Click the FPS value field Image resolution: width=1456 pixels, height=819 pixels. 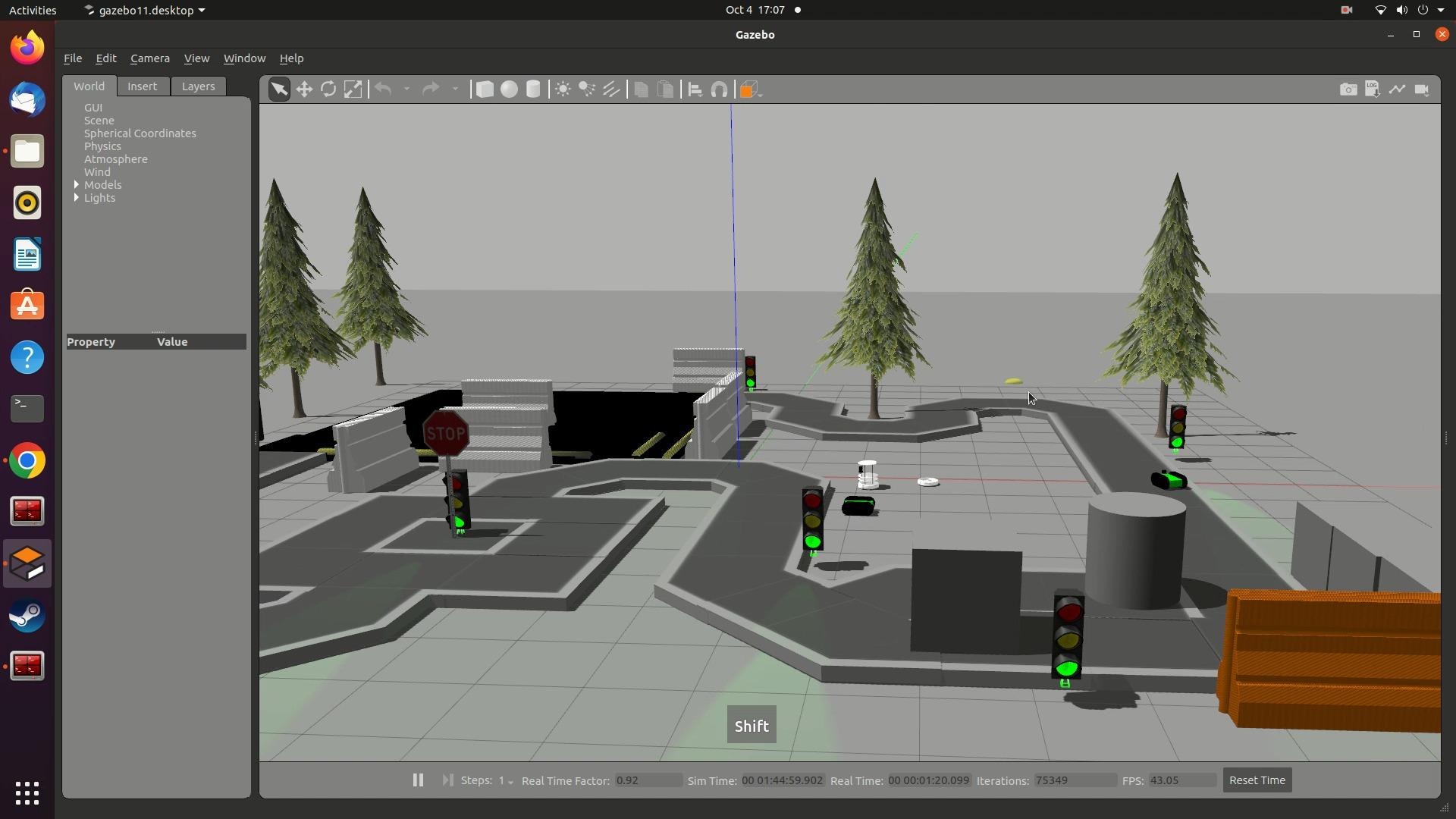pyautogui.click(x=1182, y=780)
